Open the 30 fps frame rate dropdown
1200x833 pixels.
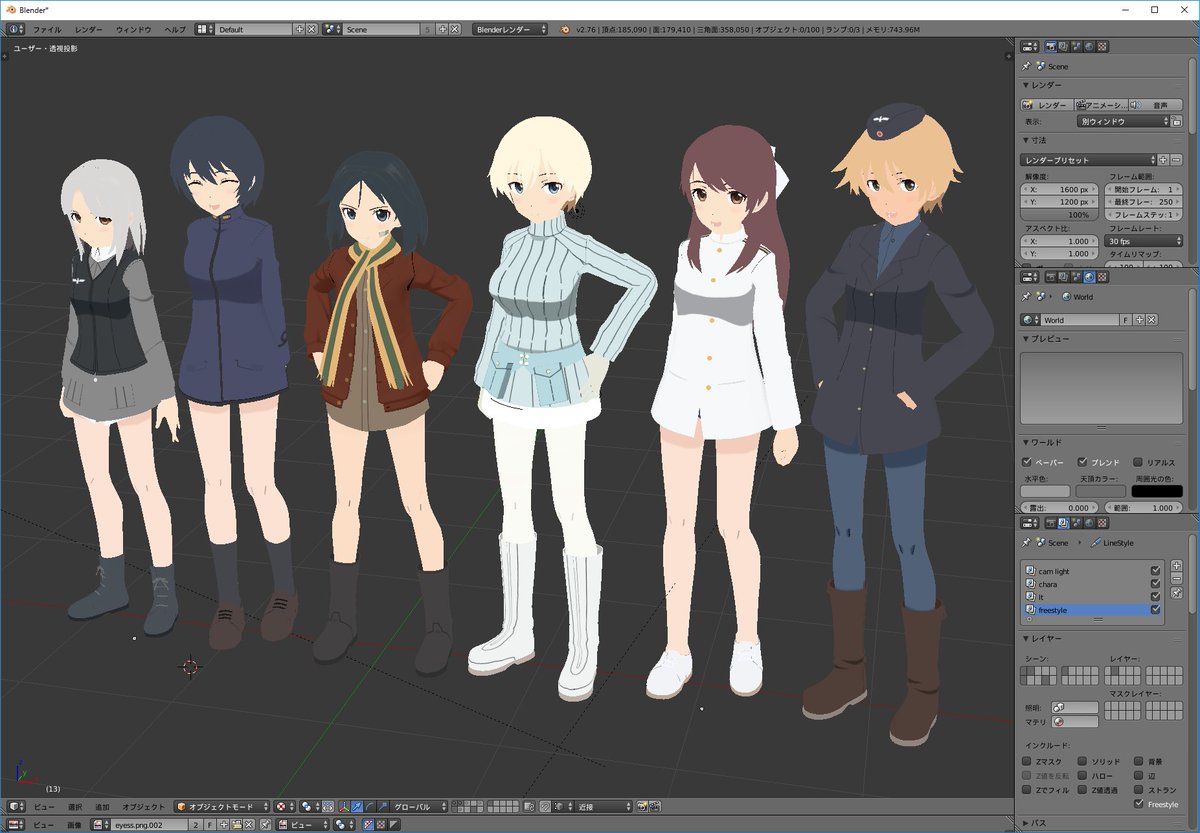pyautogui.click(x=1144, y=241)
